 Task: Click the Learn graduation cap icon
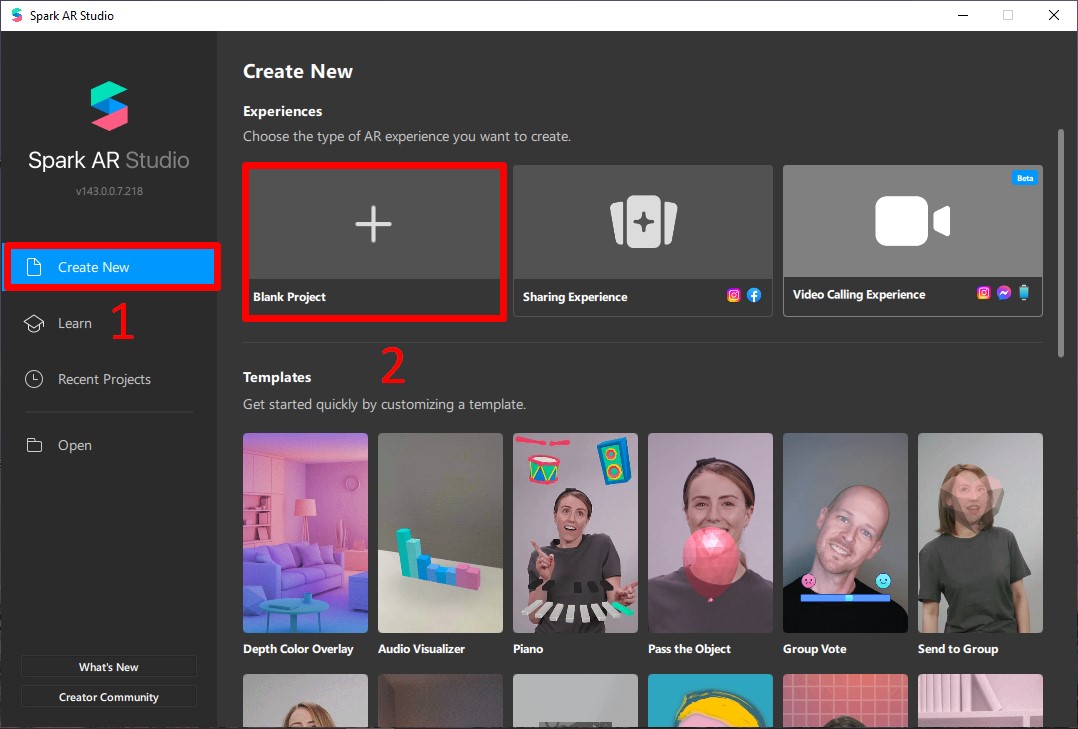click(x=34, y=323)
